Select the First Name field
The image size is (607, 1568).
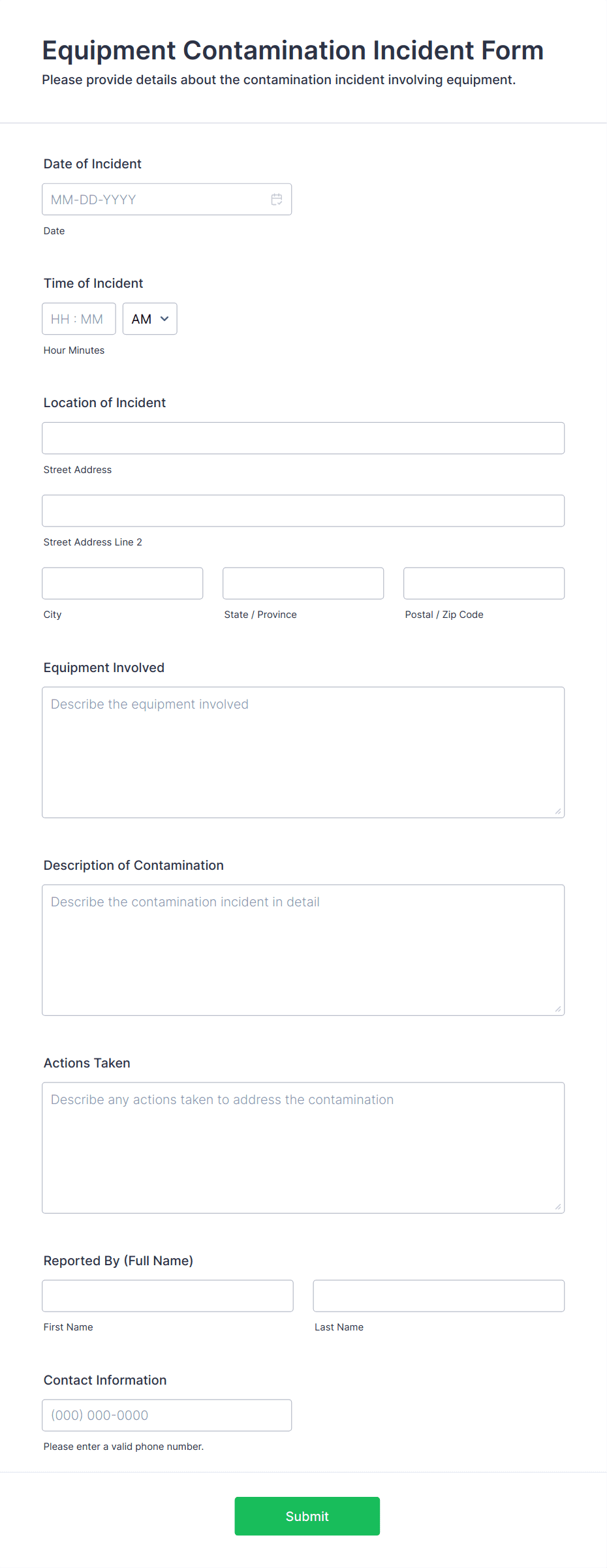coord(167,1295)
